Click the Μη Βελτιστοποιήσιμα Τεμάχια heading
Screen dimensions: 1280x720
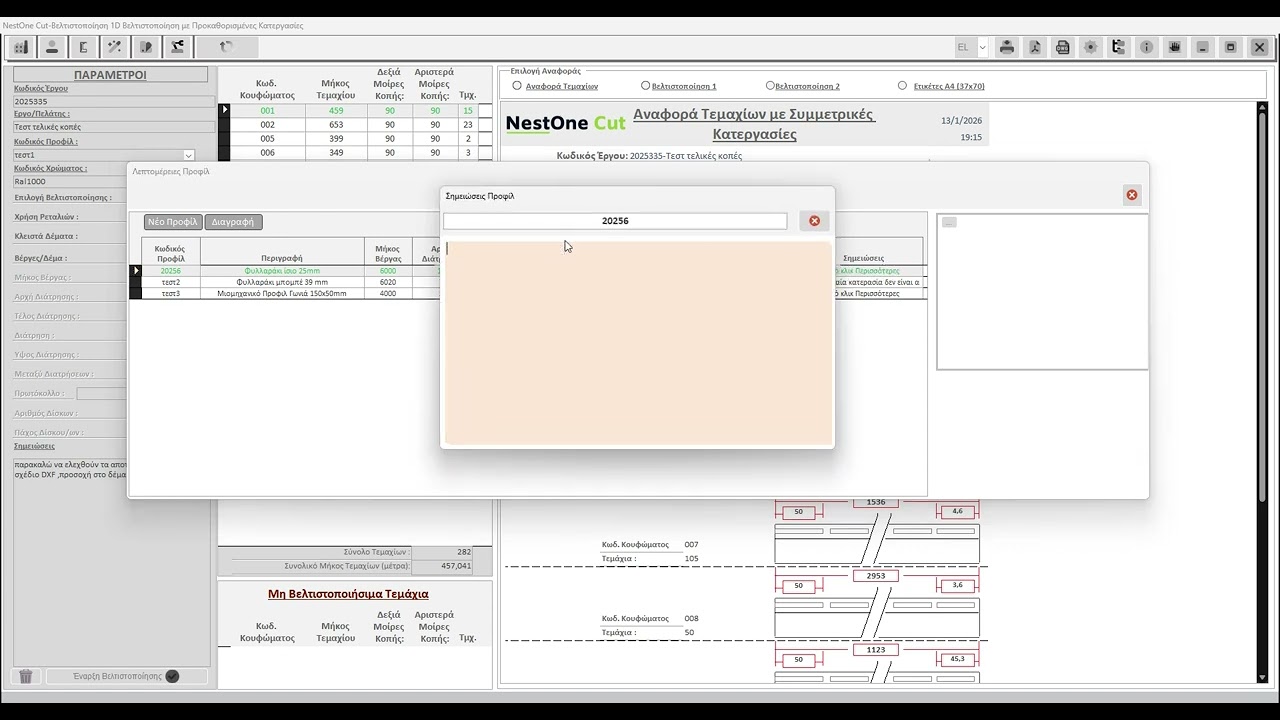coord(348,594)
